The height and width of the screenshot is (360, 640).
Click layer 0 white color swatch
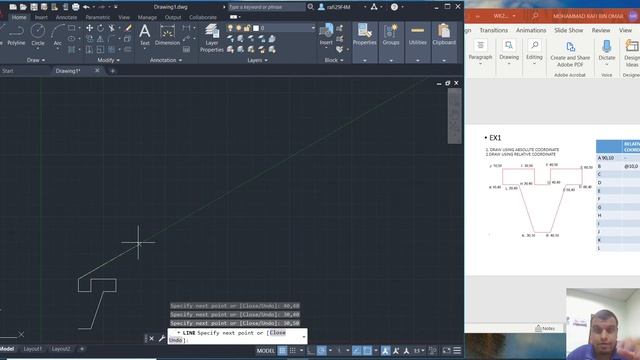(256, 28)
